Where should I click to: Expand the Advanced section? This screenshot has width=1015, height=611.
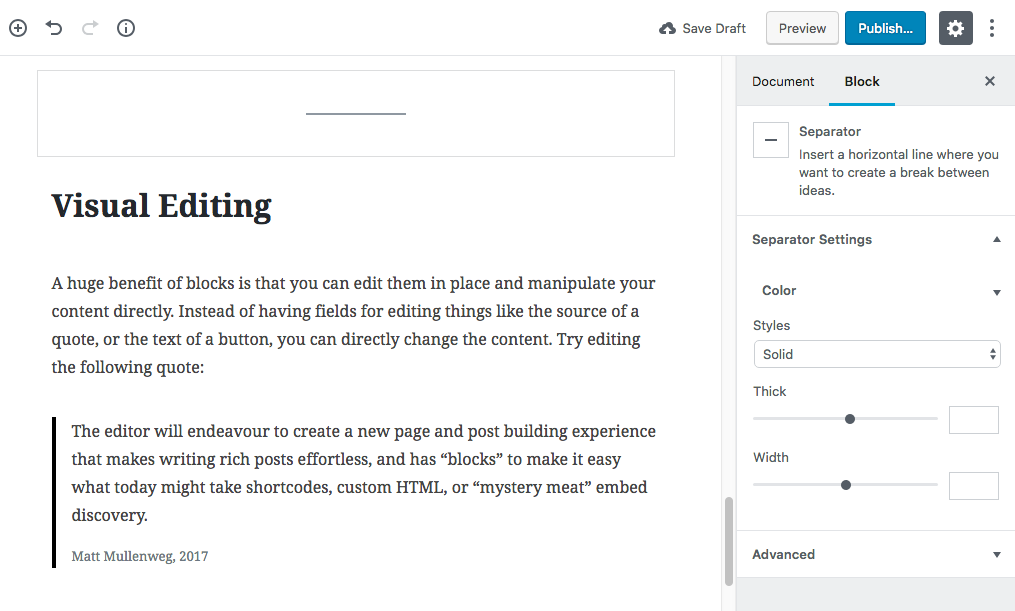click(x=996, y=554)
